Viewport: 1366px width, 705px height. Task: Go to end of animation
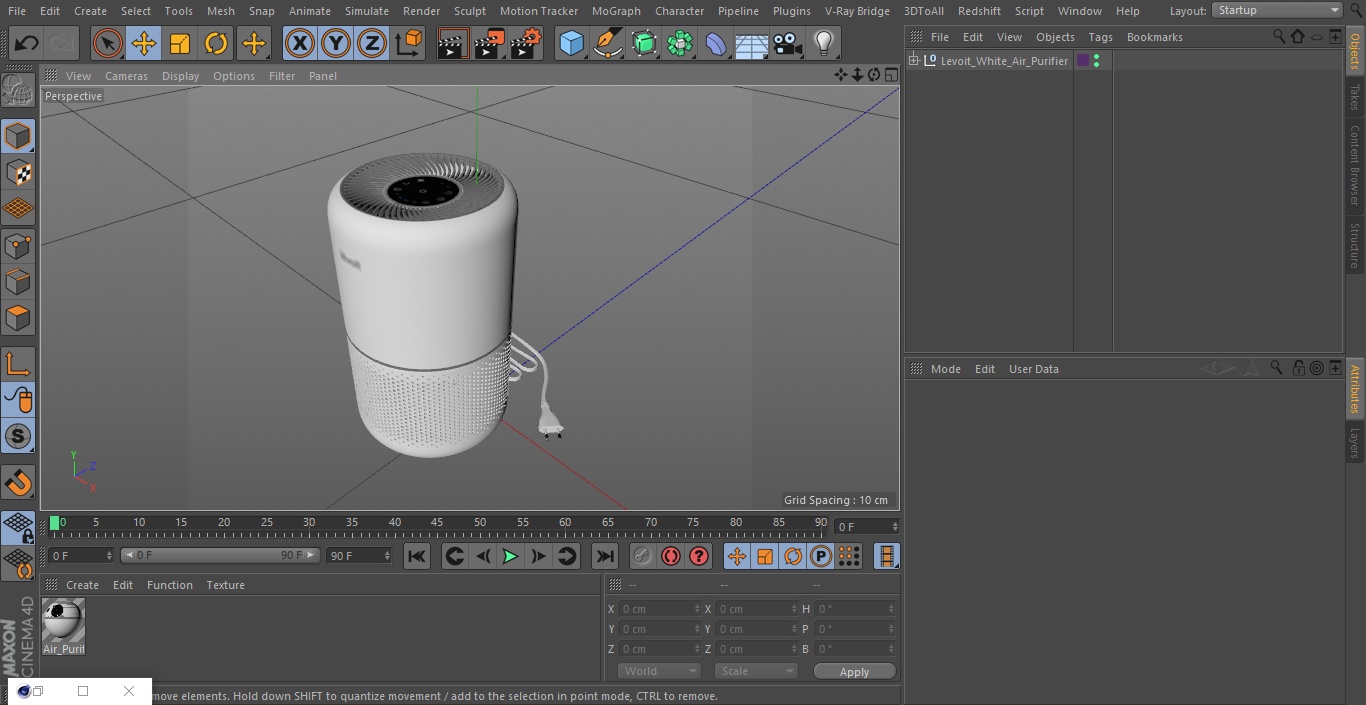click(604, 556)
